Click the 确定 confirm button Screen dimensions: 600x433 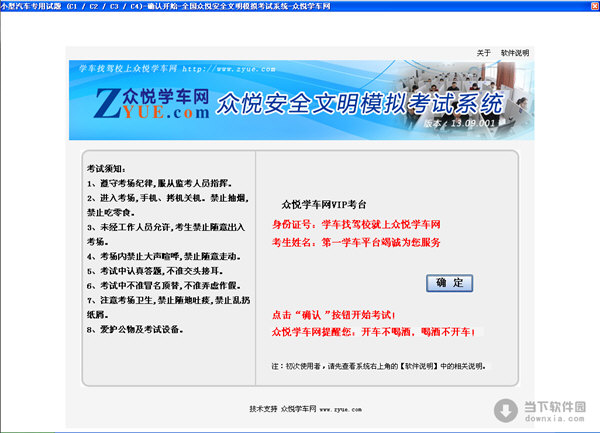[x=449, y=283]
